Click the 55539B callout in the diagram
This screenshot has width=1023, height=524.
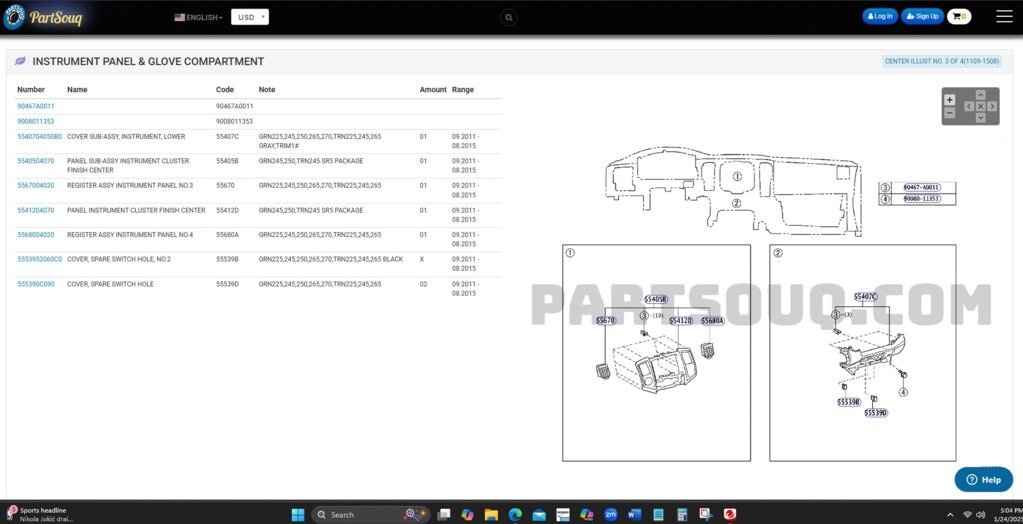pyautogui.click(x=849, y=402)
